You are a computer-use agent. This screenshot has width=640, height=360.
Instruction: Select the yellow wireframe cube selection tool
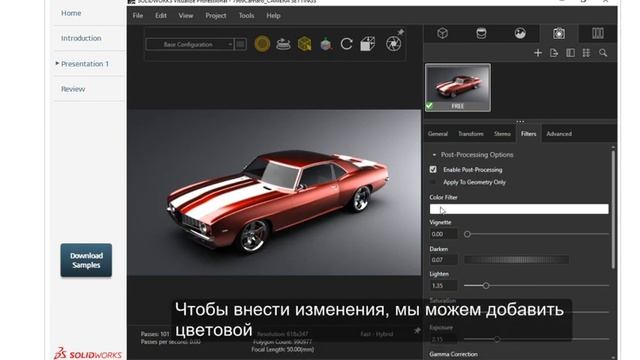(x=304, y=44)
